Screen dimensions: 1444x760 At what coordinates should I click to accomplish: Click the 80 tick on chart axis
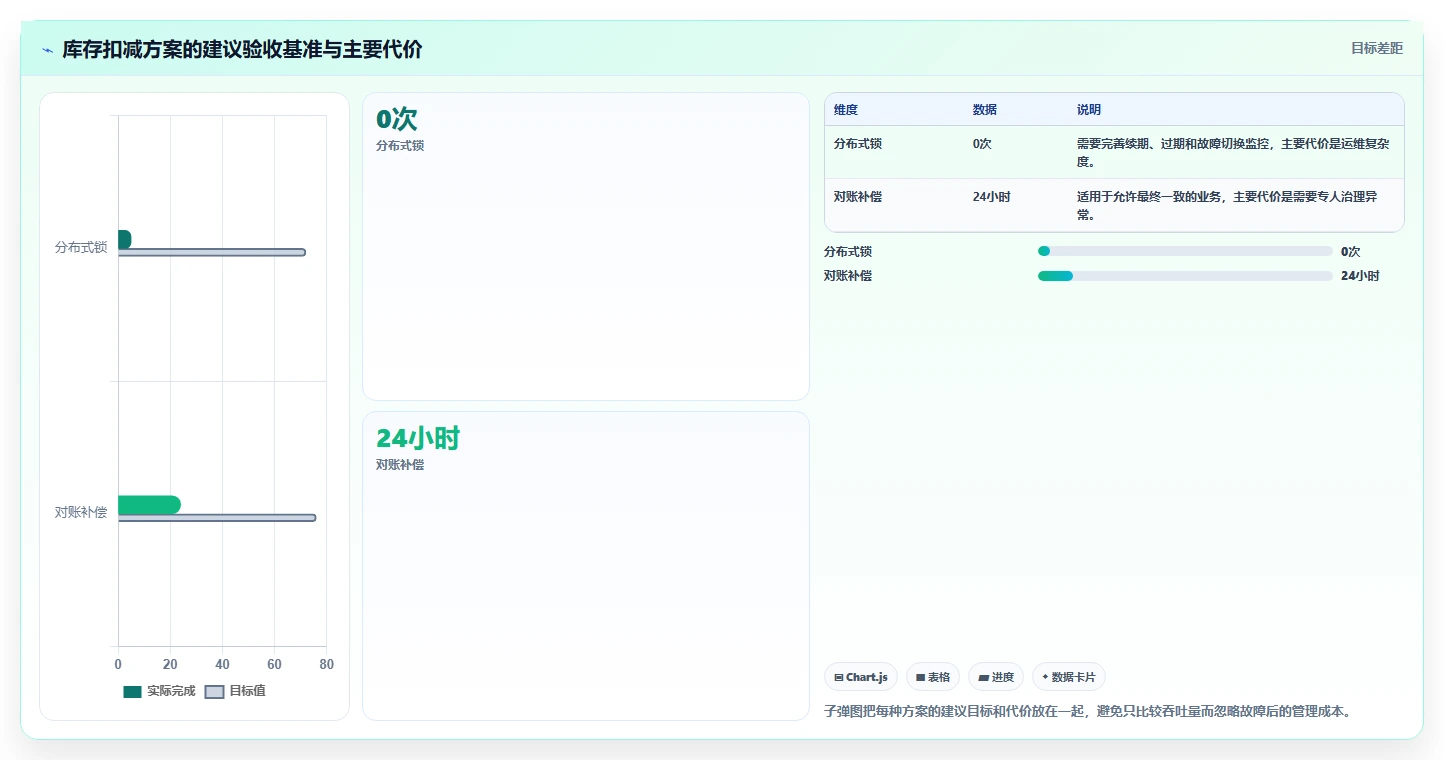coord(326,665)
